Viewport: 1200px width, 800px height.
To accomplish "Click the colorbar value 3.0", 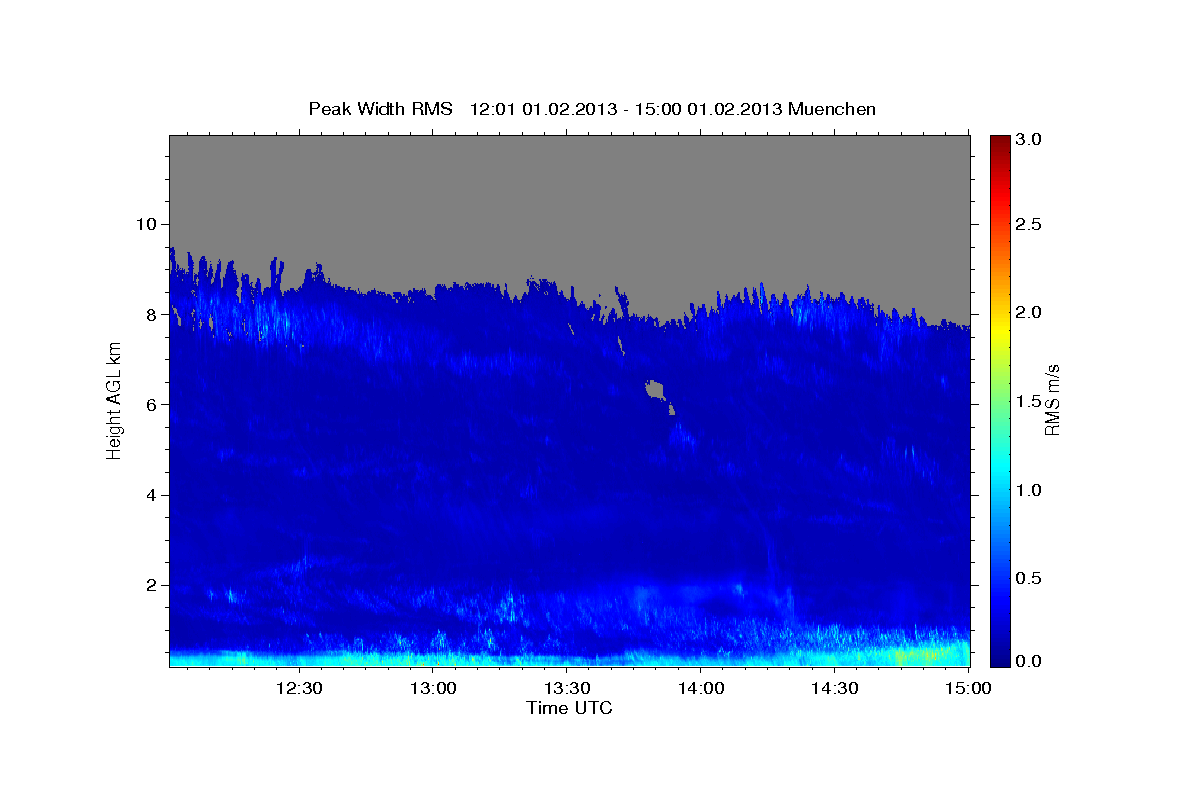I will click(1029, 139).
